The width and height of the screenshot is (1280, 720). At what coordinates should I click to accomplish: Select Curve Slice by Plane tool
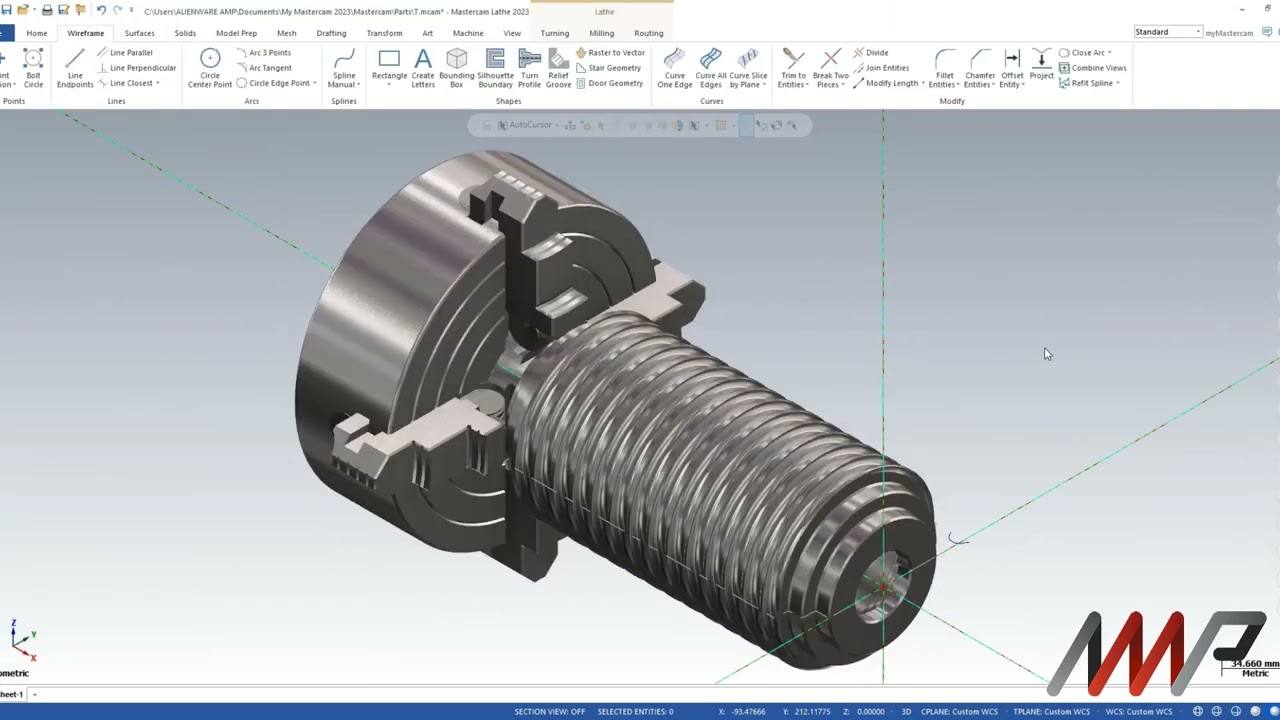pyautogui.click(x=748, y=68)
